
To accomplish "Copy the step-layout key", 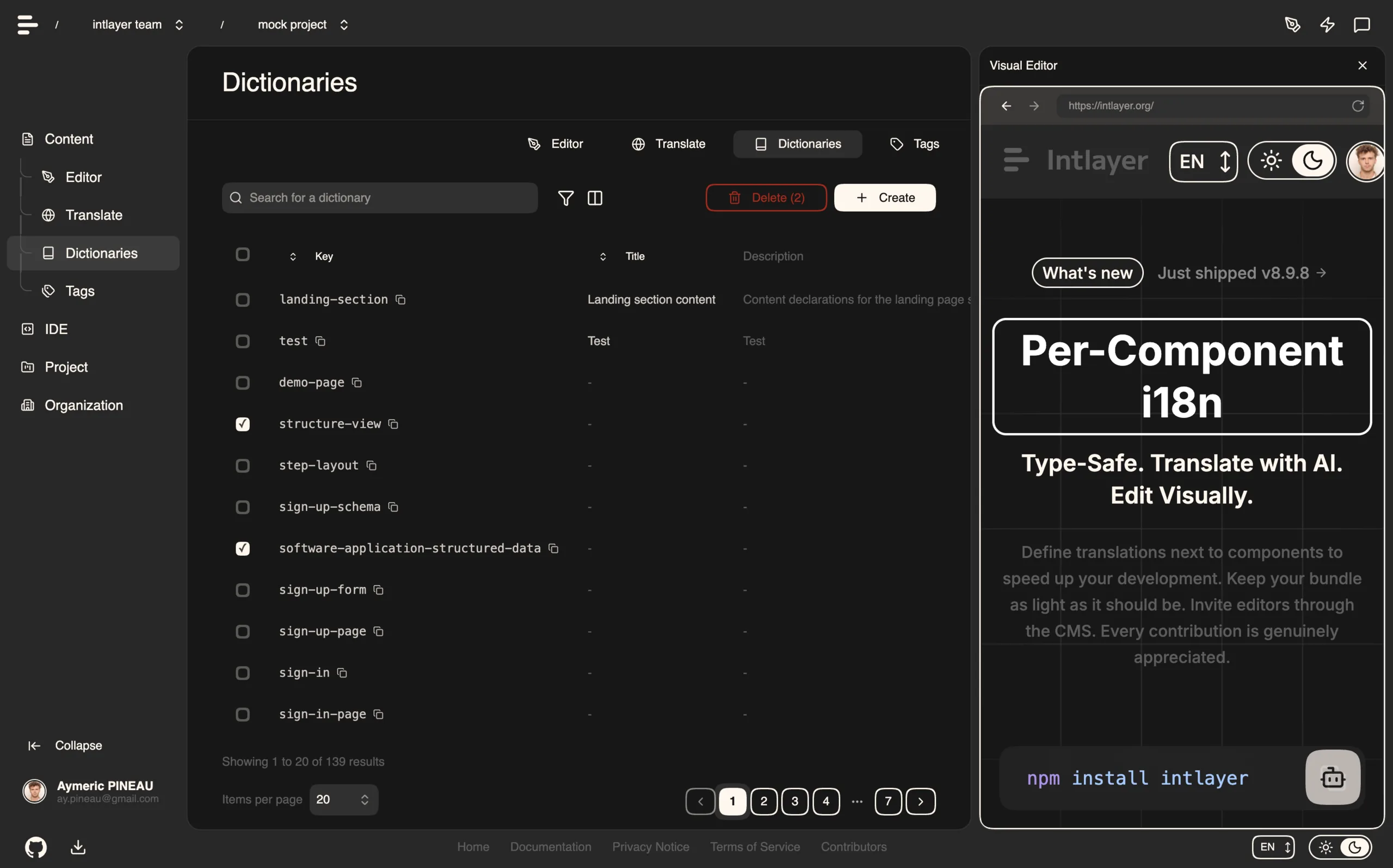I will coord(371,465).
